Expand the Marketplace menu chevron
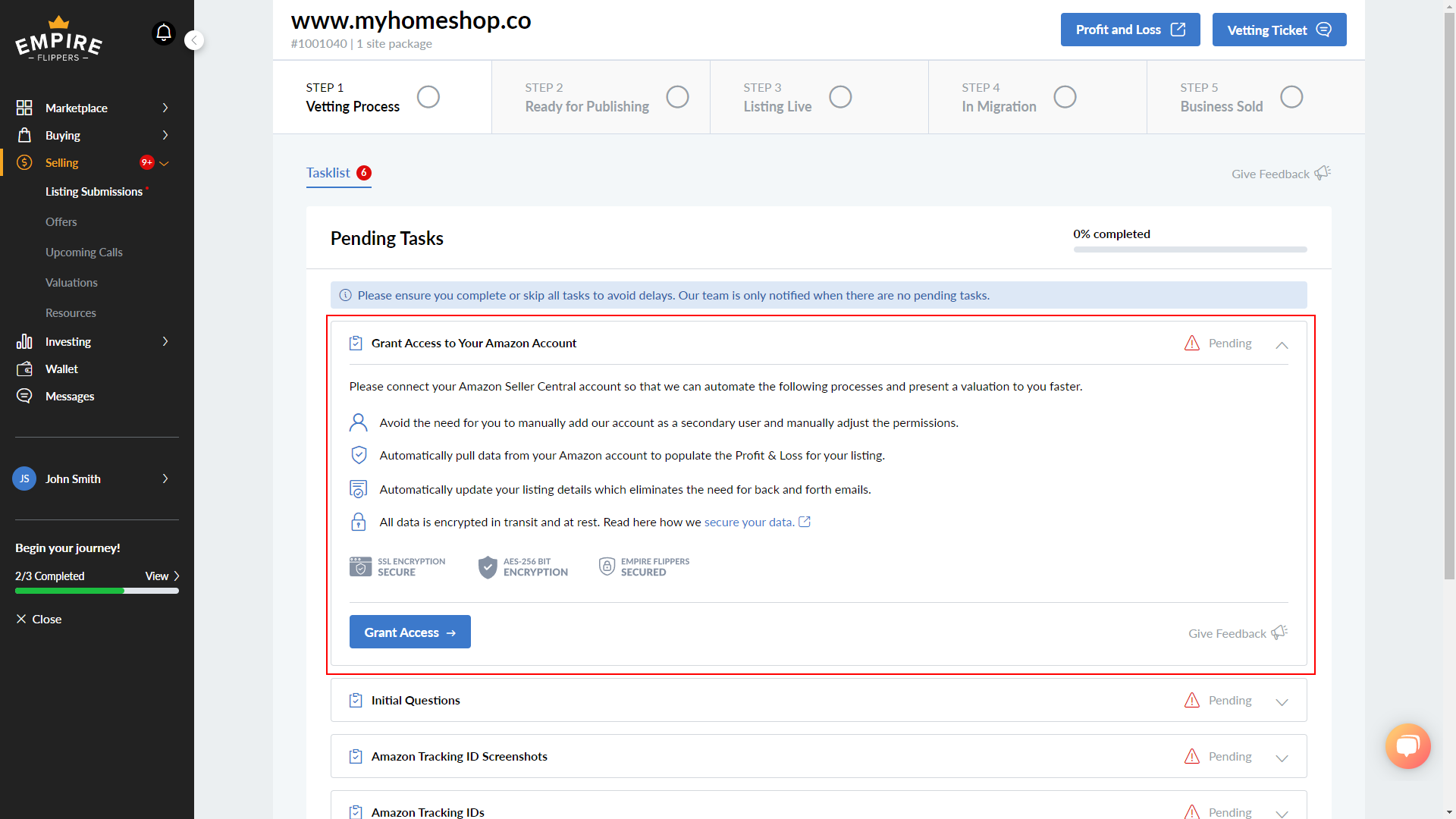 (x=165, y=108)
